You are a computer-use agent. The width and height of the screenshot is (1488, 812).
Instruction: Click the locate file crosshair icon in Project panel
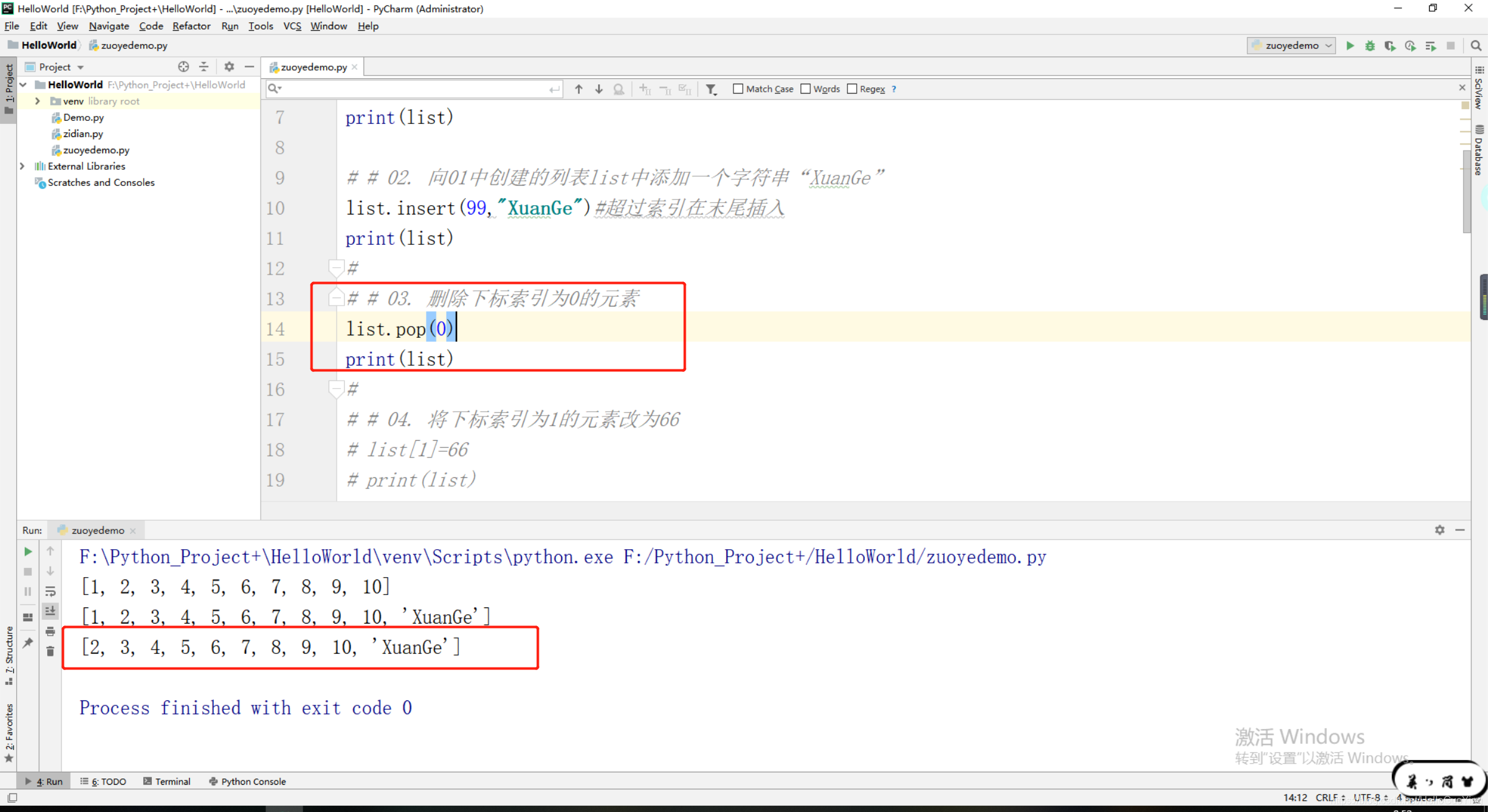coord(184,66)
